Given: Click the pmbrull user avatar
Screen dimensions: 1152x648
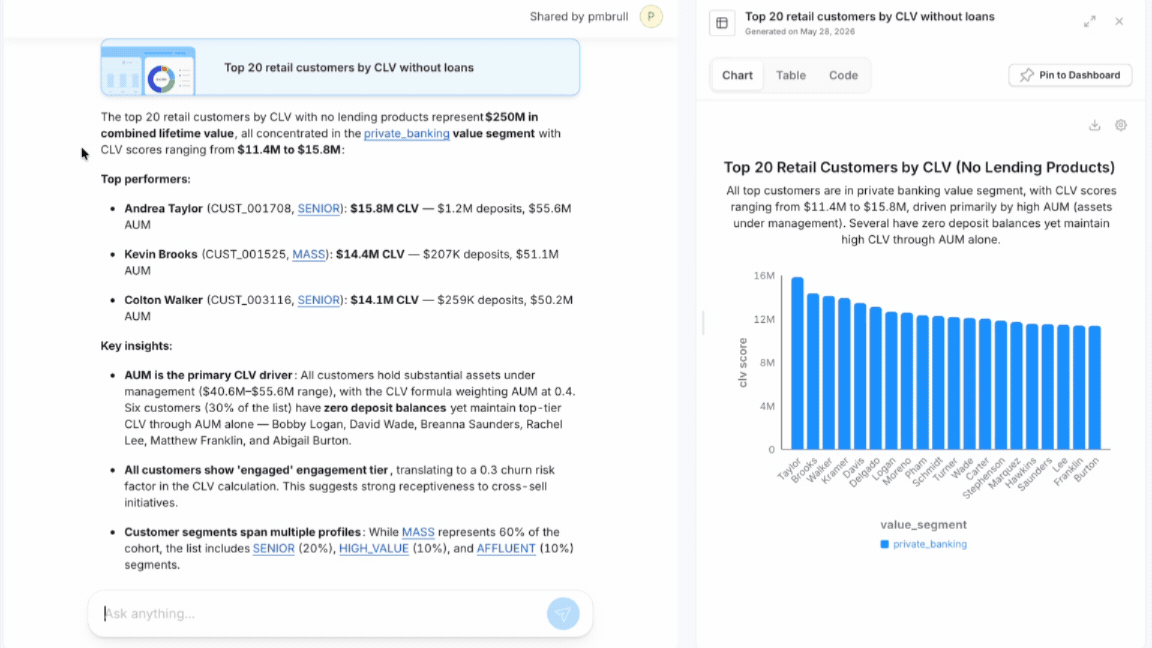Looking at the screenshot, I should 651,16.
